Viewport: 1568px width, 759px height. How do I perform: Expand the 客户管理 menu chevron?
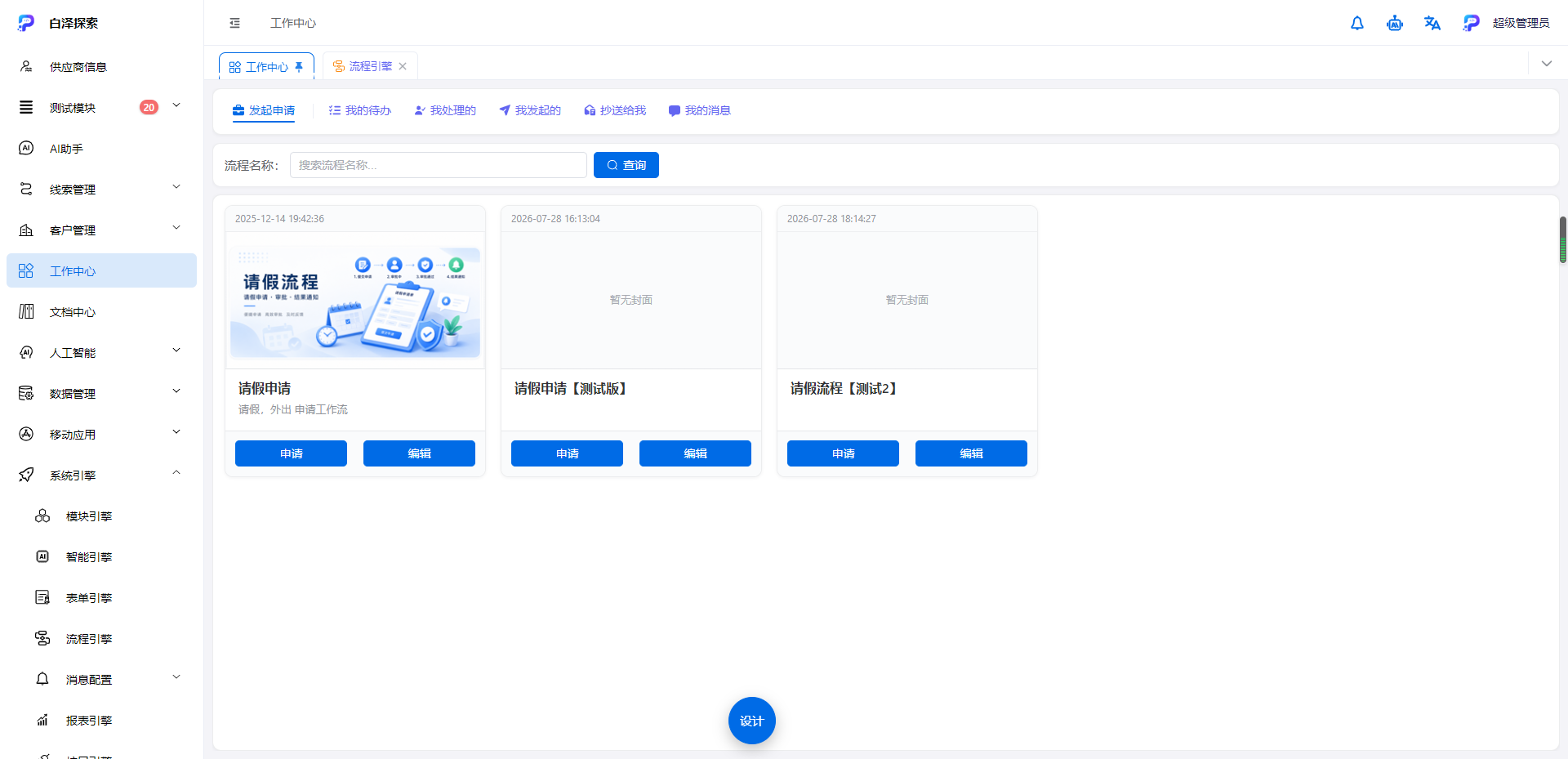point(176,228)
